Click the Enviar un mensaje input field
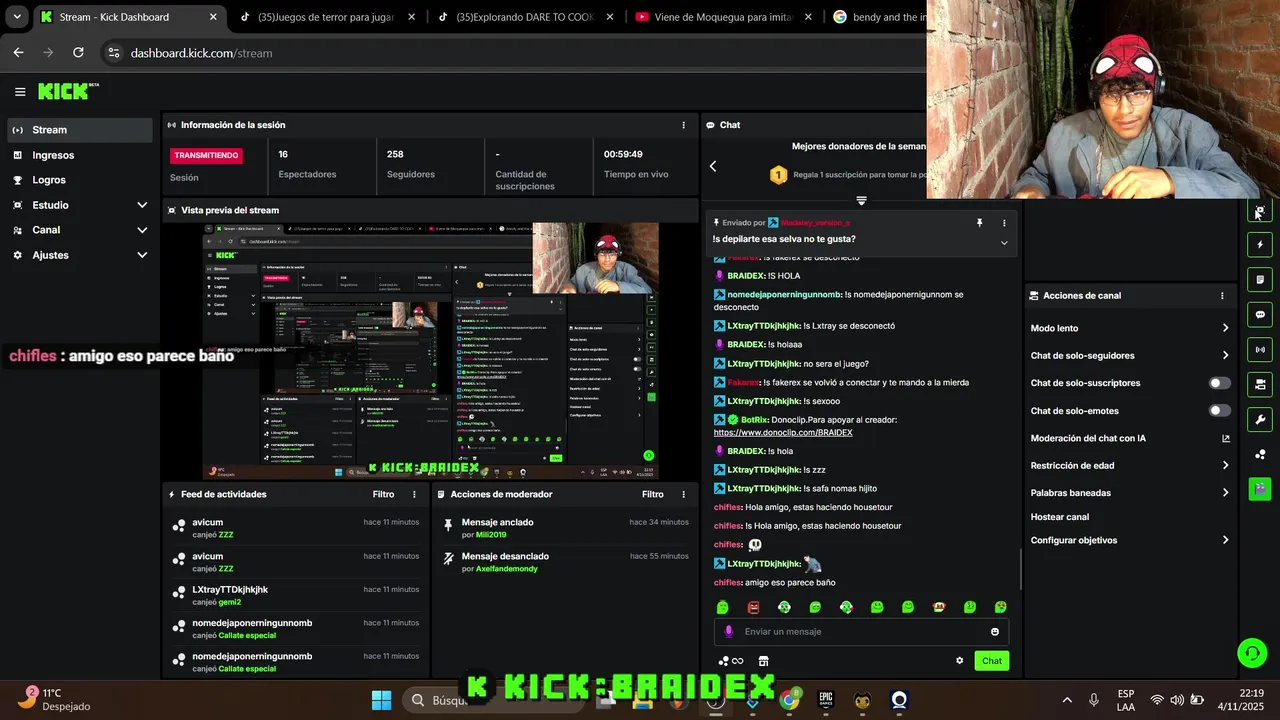Viewport: 1280px width, 720px height. tap(861, 632)
